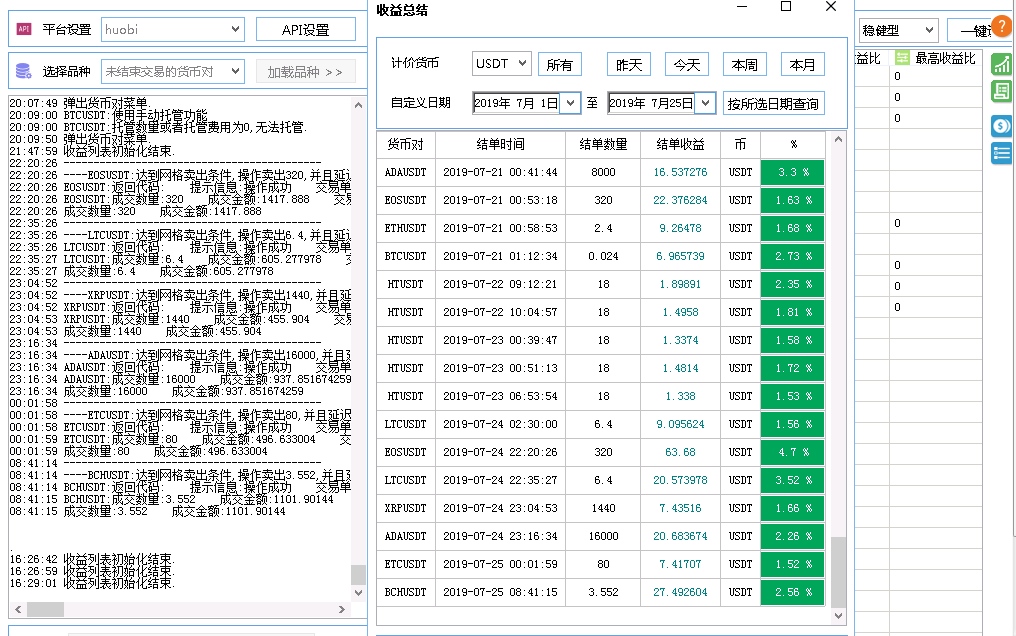This screenshot has height=636, width=1016.
Task: Select ETCUSDT in the profit table
Action: pyautogui.click(x=406, y=564)
